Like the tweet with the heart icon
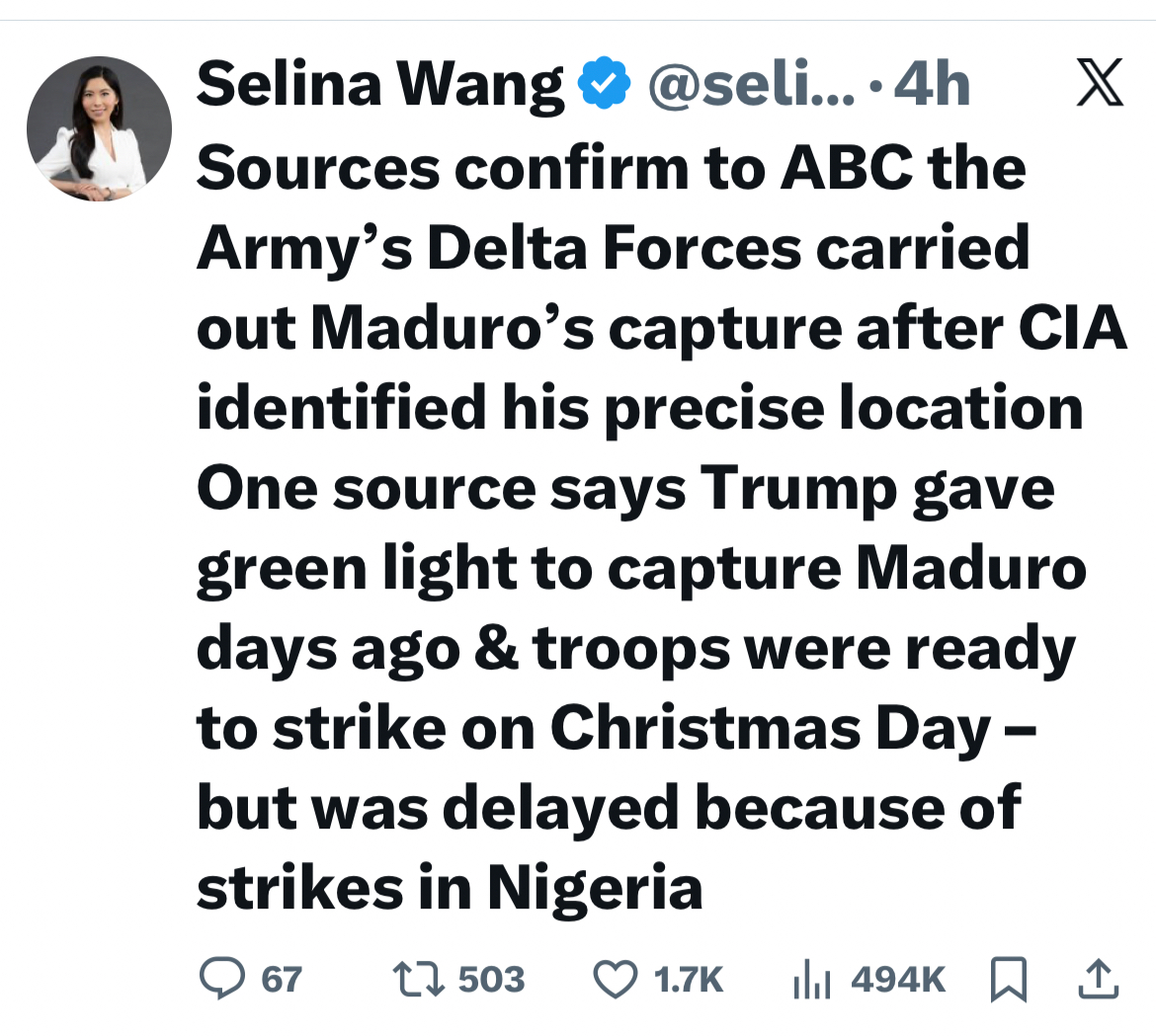 click(x=615, y=979)
